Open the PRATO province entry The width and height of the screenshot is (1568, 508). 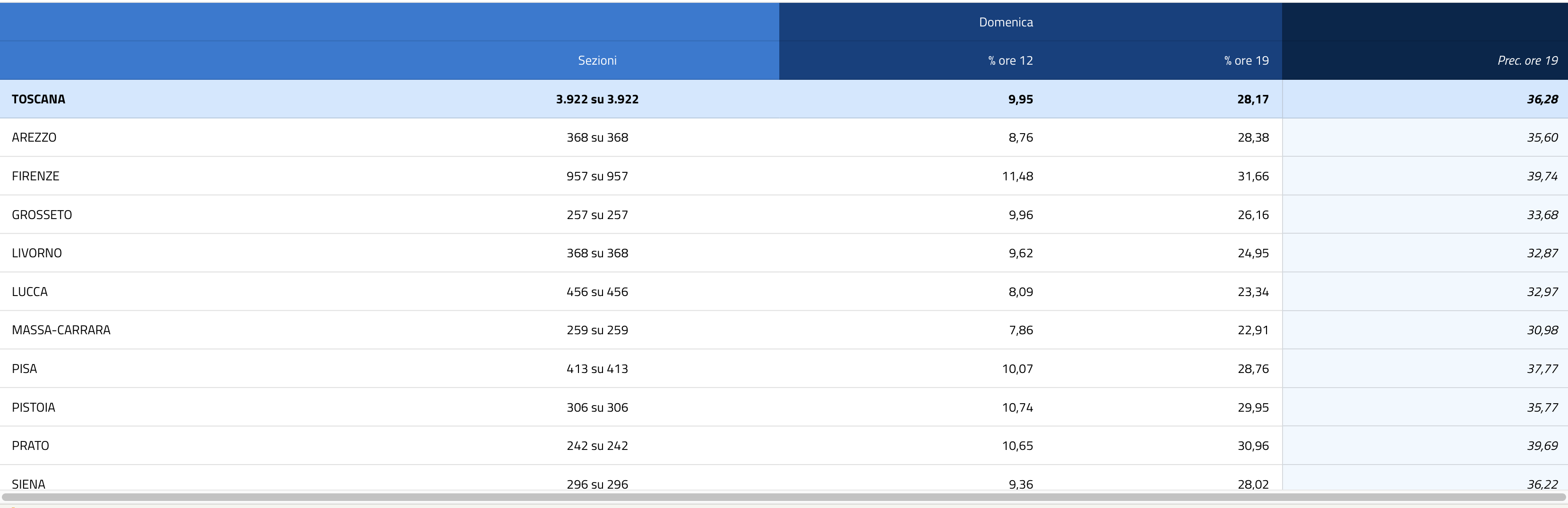[30, 445]
